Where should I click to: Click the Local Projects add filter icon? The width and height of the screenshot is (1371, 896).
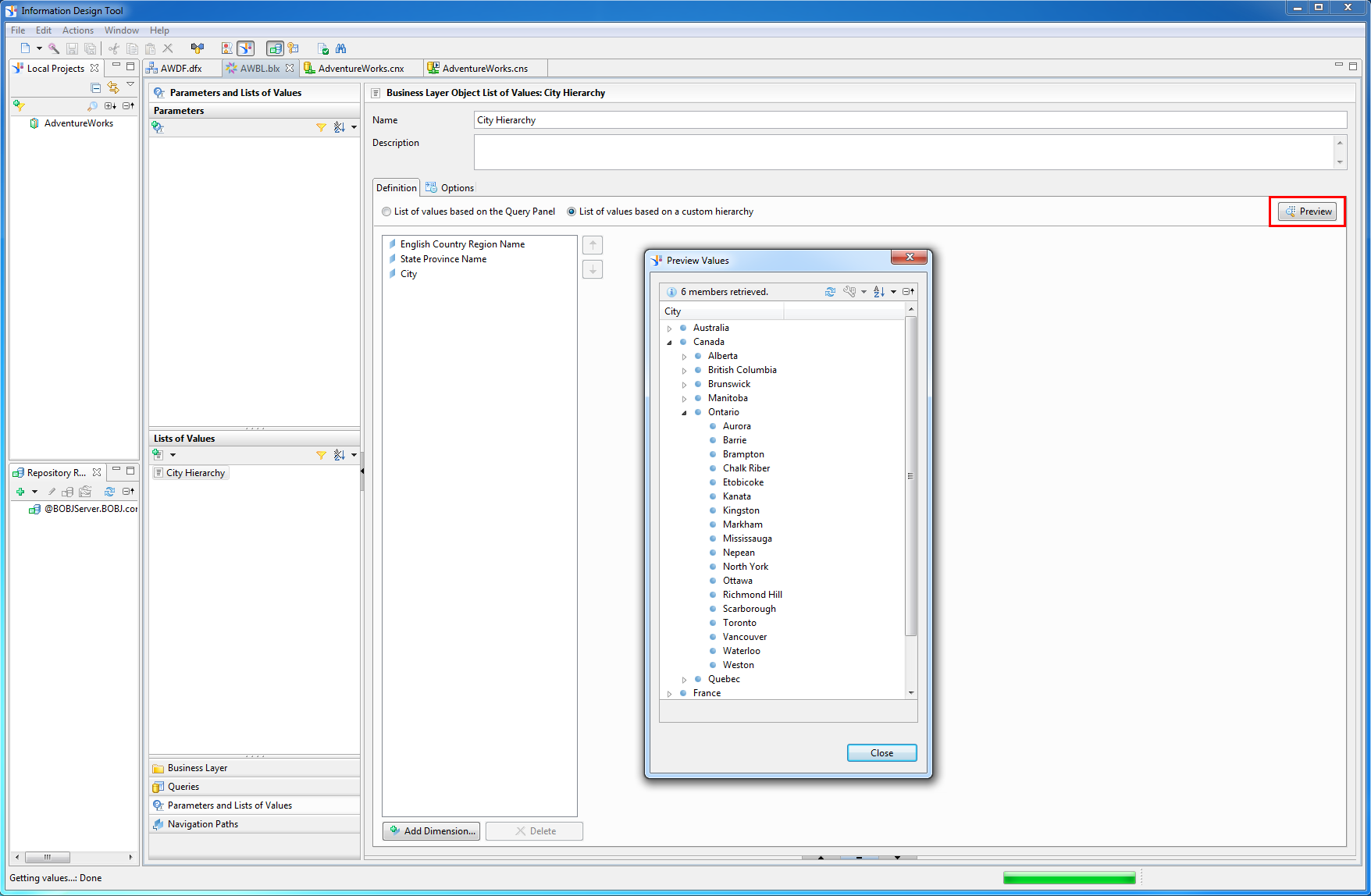(20, 105)
